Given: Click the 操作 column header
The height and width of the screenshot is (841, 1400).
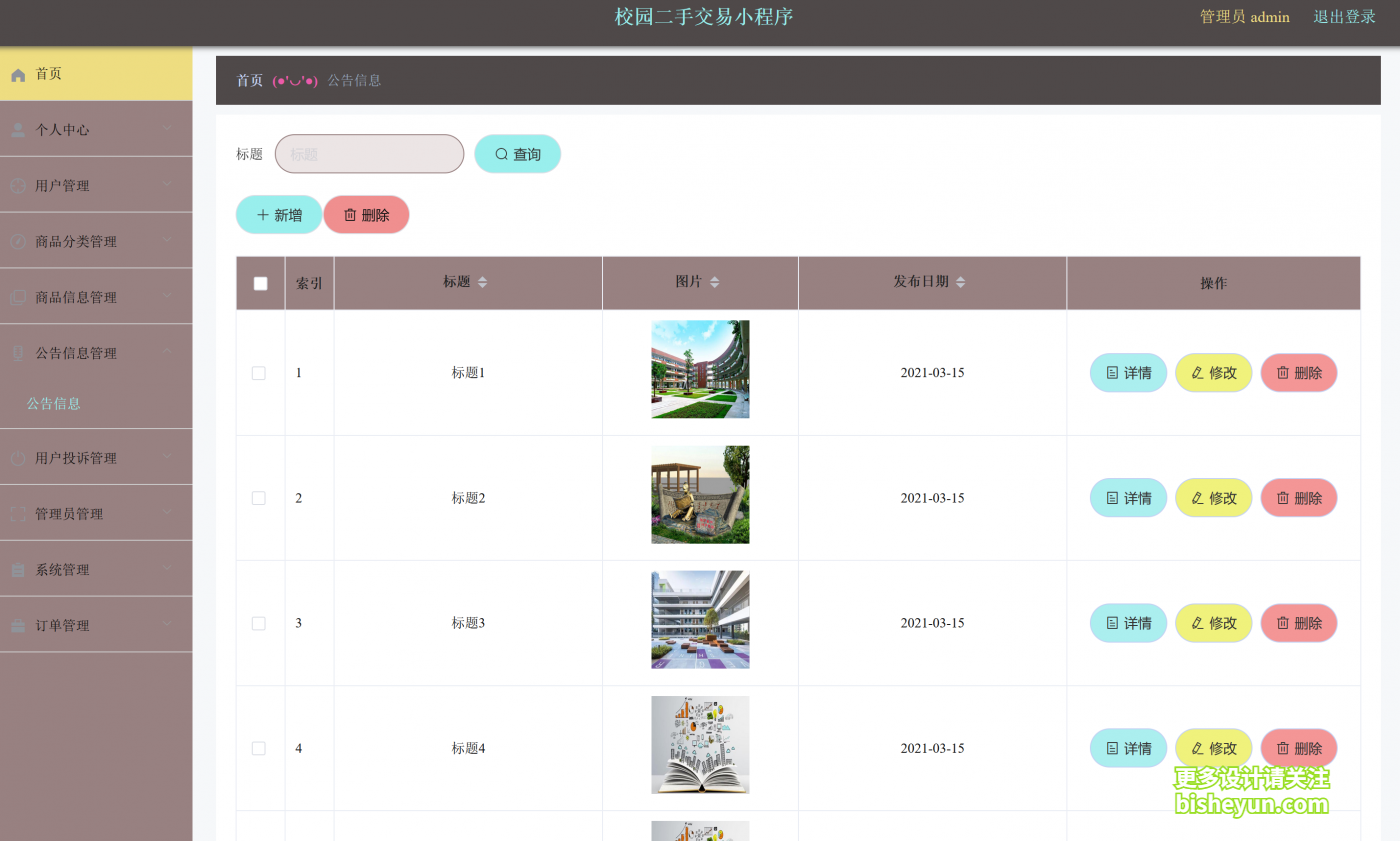Looking at the screenshot, I should click(1214, 284).
